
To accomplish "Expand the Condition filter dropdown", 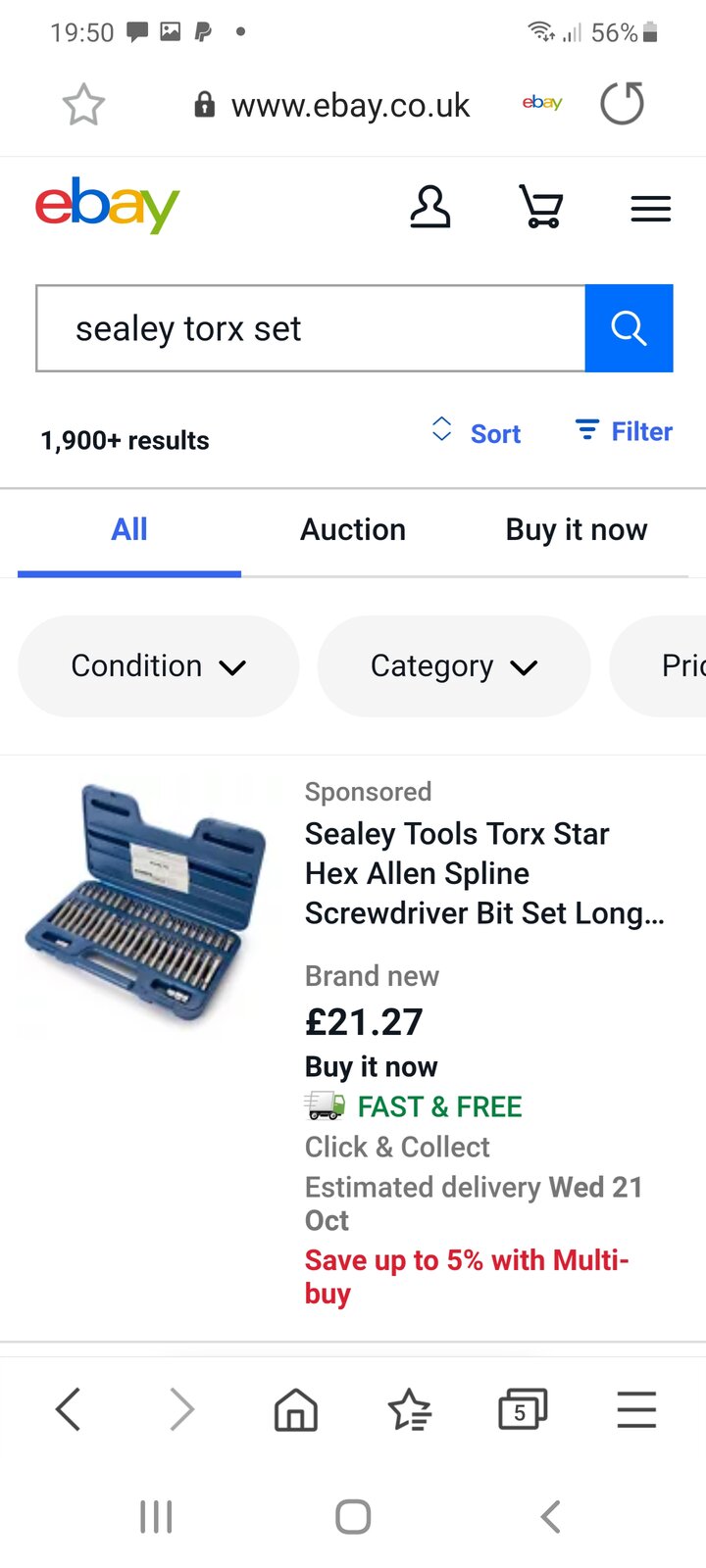I will (158, 666).
